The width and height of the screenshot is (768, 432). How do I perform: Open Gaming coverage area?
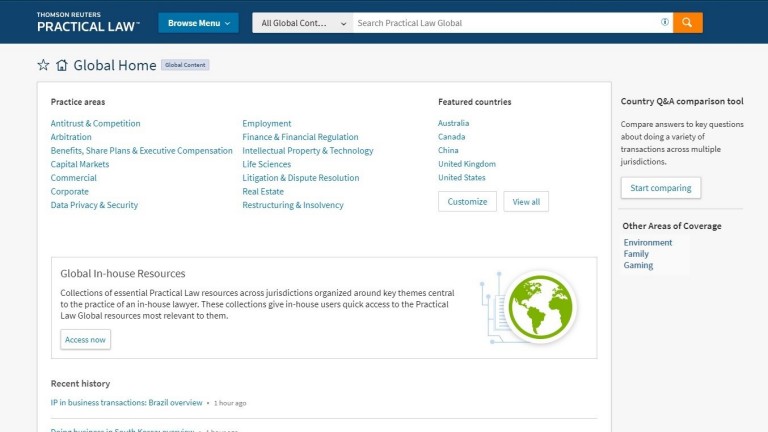click(638, 265)
